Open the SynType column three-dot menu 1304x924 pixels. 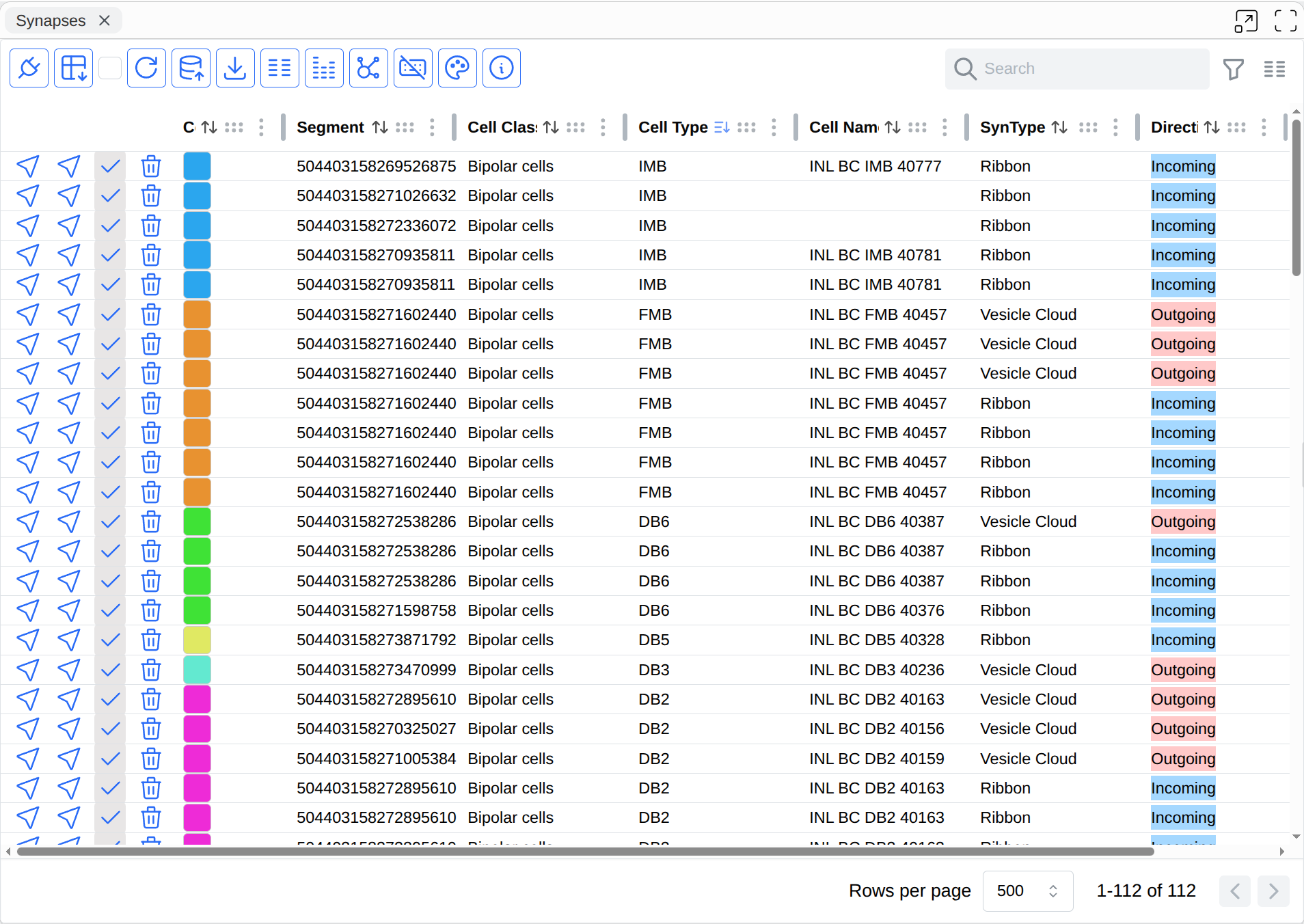tap(1115, 127)
